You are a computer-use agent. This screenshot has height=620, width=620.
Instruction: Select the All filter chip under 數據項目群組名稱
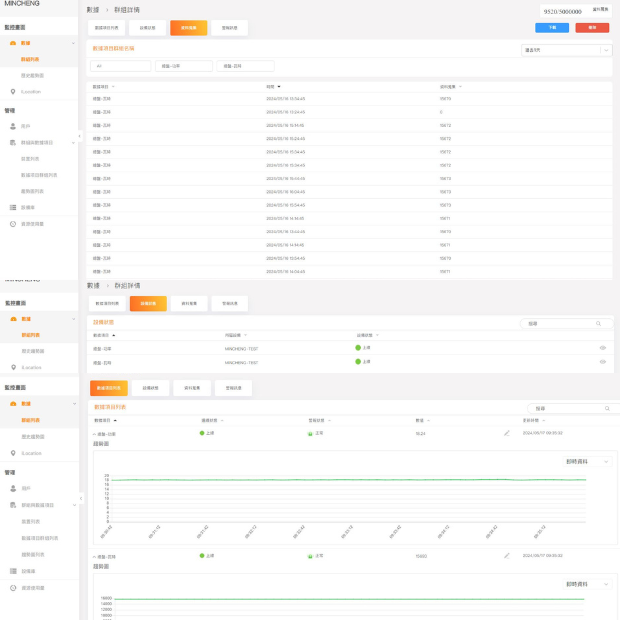[x=121, y=66]
